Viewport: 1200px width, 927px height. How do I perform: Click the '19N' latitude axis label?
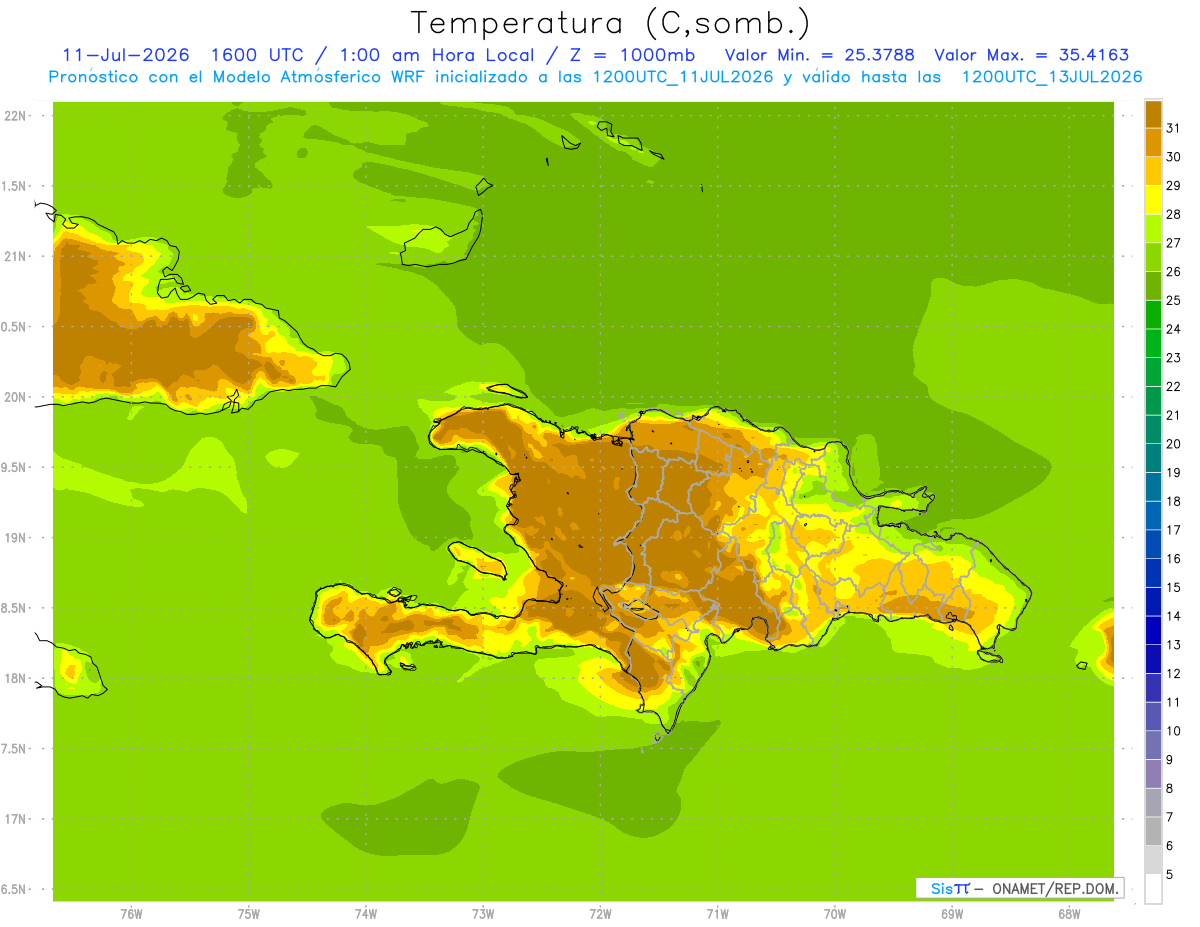pos(15,538)
